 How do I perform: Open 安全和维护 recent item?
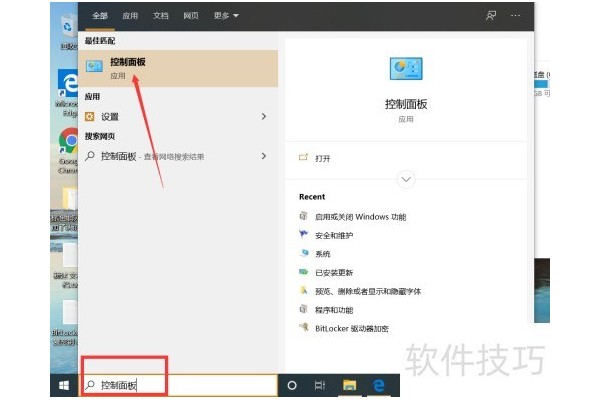coord(334,235)
